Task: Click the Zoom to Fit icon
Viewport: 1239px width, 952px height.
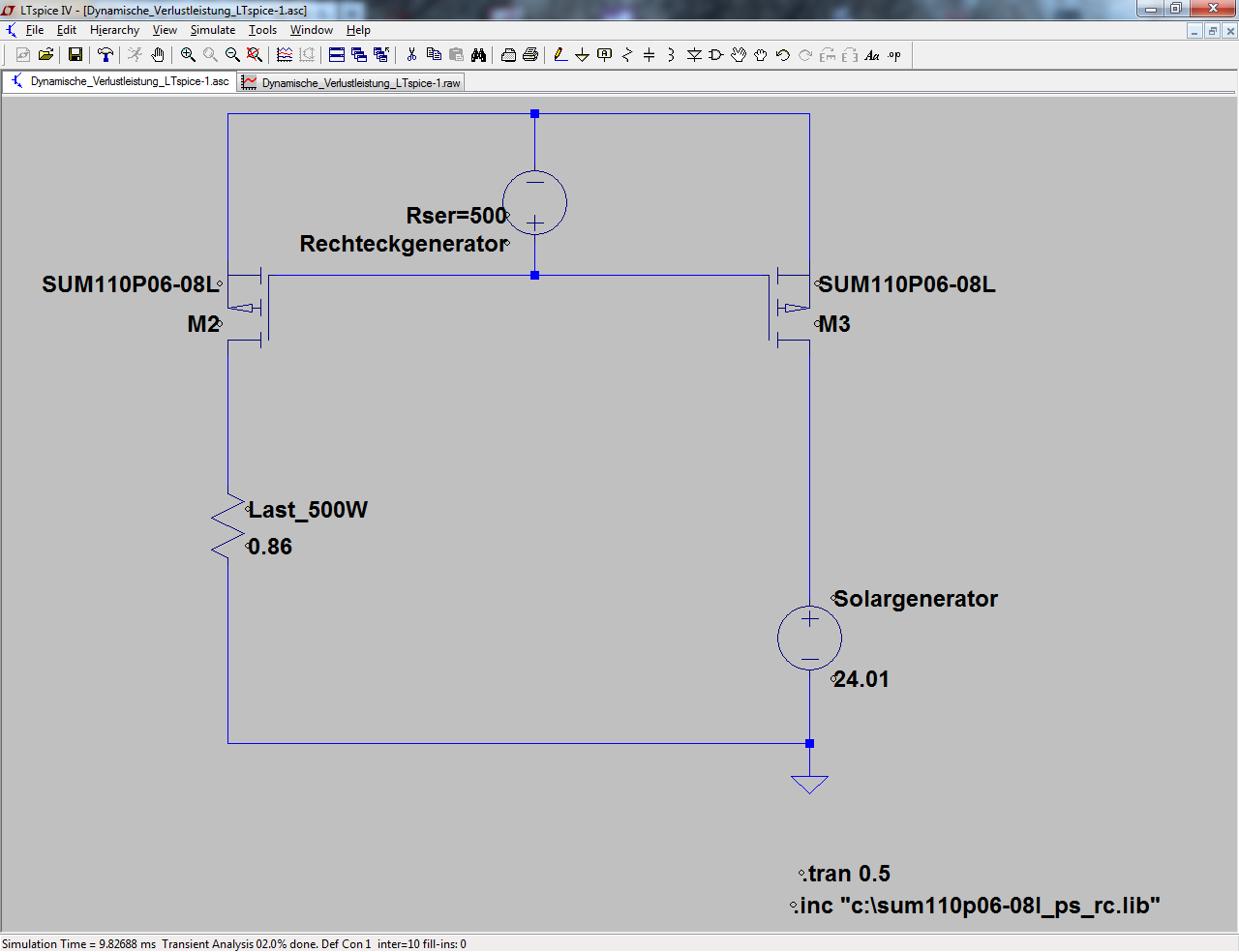Action: tap(255, 55)
